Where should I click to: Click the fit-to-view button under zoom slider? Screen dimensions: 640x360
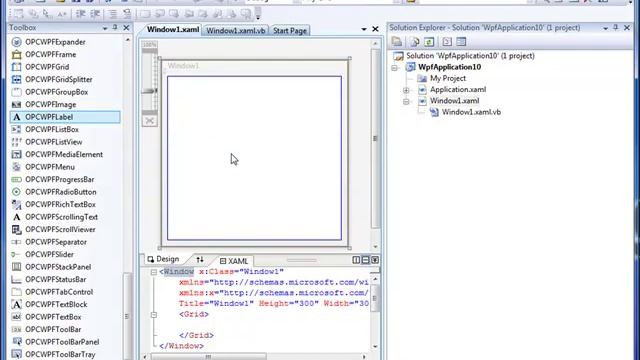click(150, 121)
